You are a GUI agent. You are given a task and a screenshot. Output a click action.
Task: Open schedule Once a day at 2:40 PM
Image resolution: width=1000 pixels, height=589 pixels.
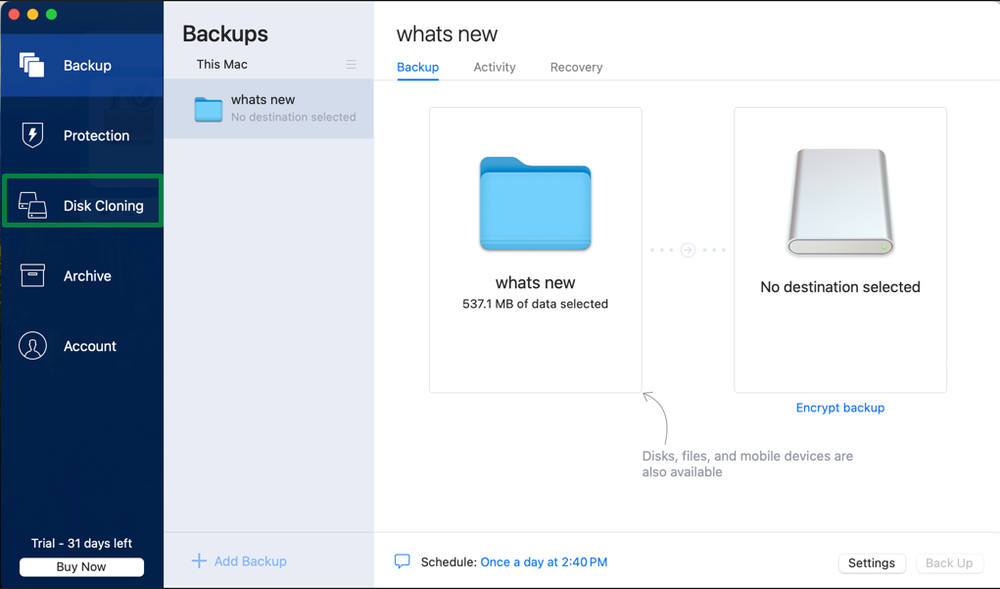click(x=543, y=562)
